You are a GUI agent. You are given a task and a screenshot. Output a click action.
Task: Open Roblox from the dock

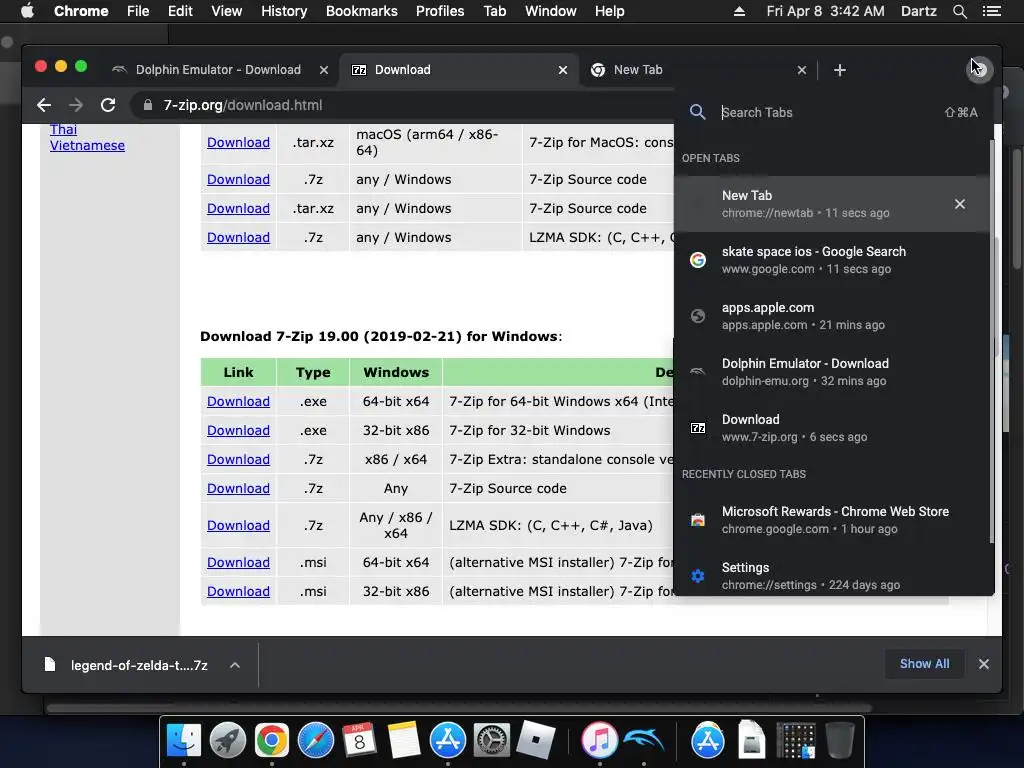[536, 741]
